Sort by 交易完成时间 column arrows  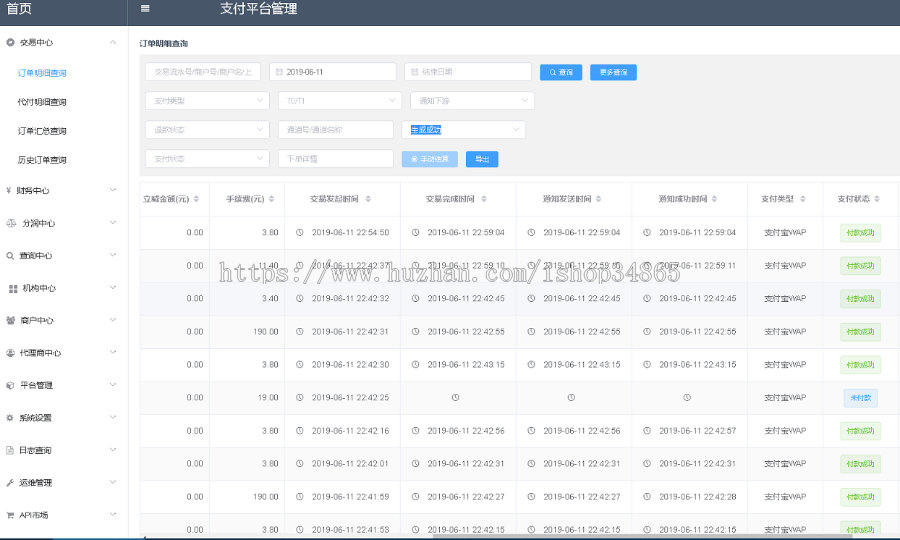[x=484, y=199]
